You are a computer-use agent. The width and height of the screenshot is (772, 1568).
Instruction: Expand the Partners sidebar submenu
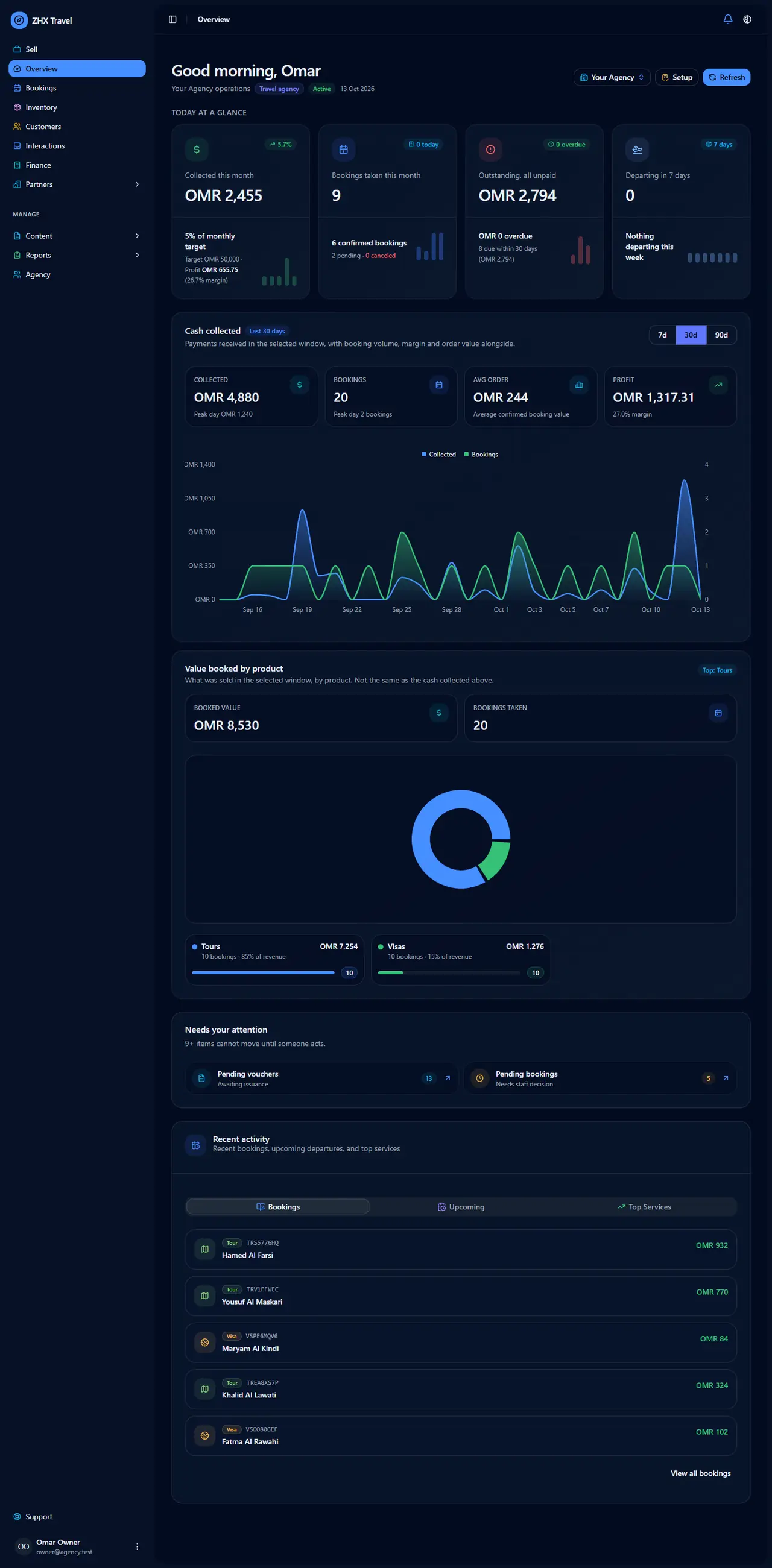click(137, 184)
